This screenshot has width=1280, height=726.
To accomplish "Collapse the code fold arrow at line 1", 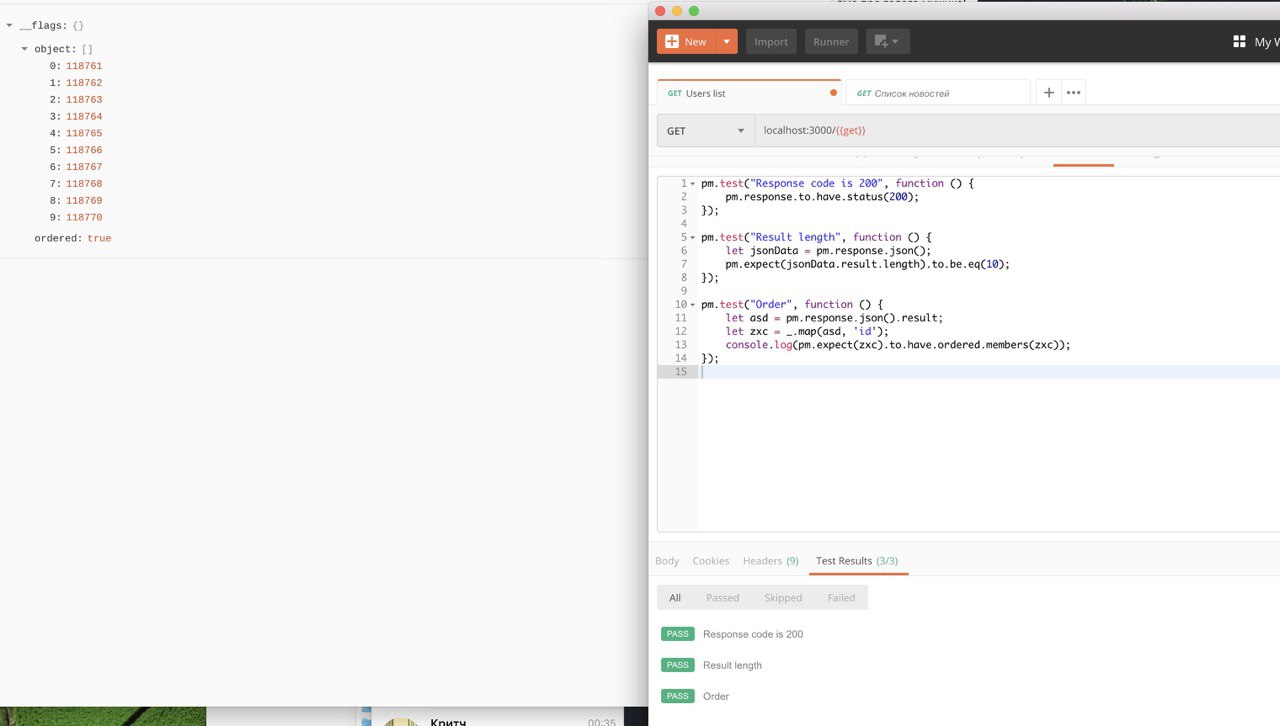I will click(x=692, y=184).
